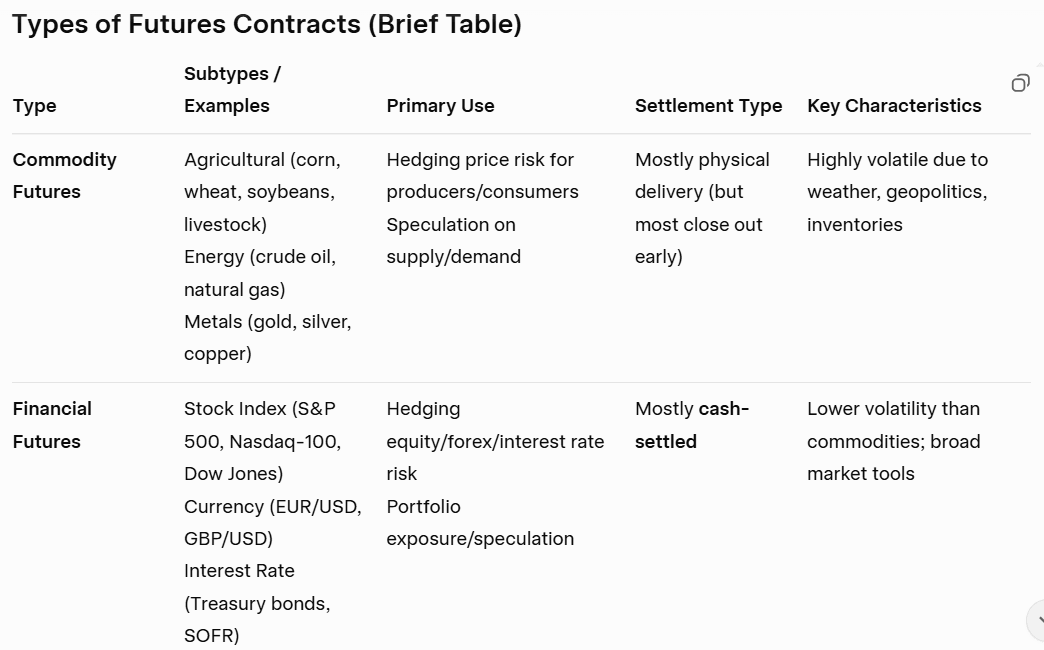1044x650 pixels.
Task: Click the 'Types of Futures Contracts' heading
Action: (x=267, y=24)
